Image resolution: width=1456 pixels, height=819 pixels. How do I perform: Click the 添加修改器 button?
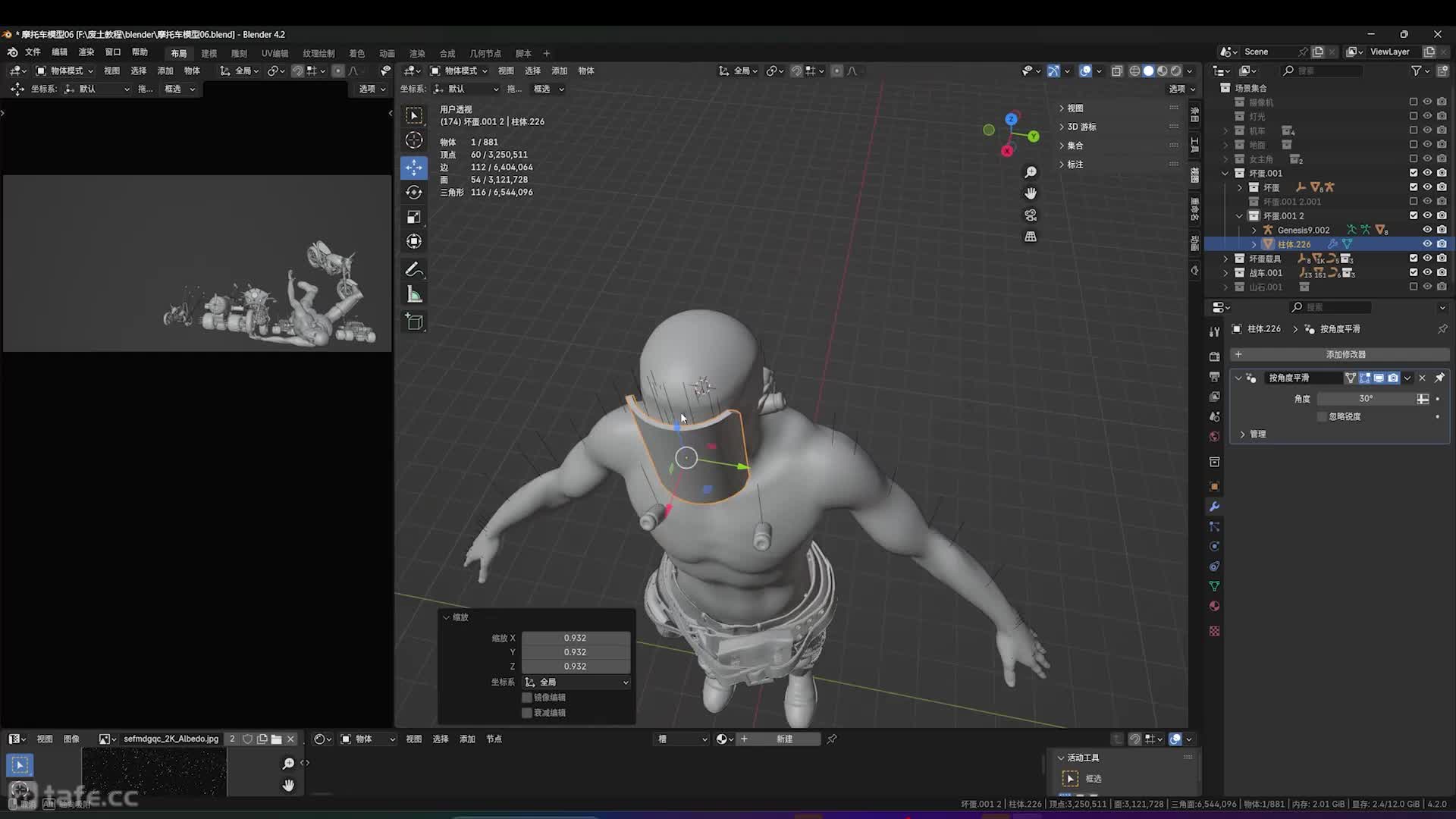1340,354
